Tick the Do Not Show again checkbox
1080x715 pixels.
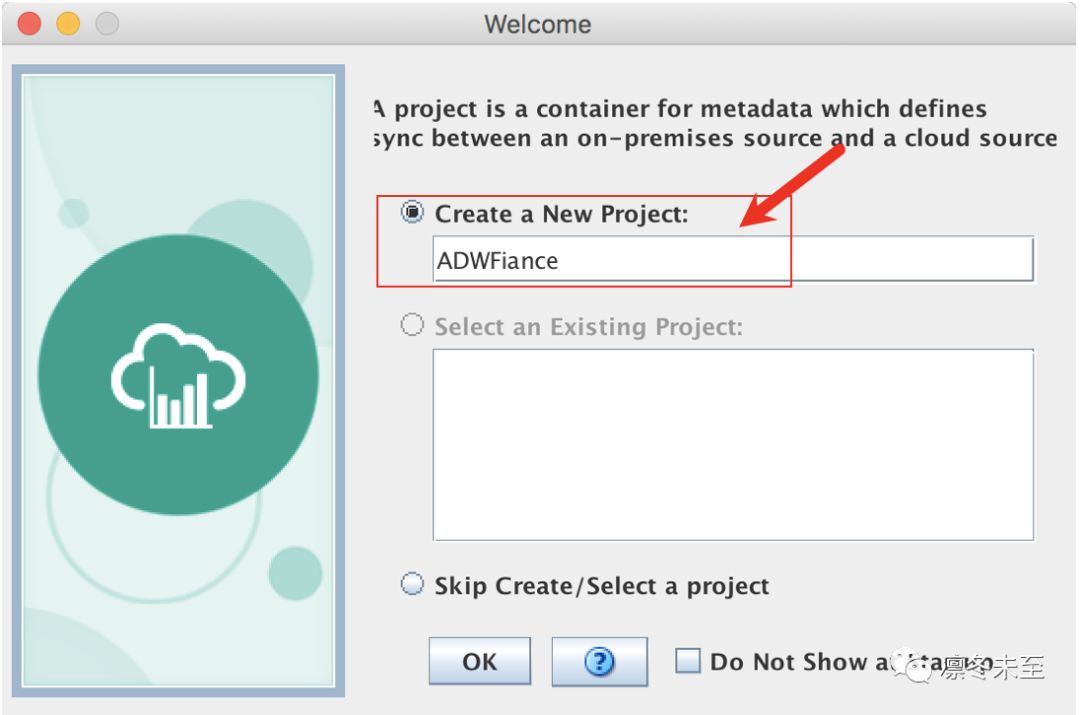tap(688, 660)
